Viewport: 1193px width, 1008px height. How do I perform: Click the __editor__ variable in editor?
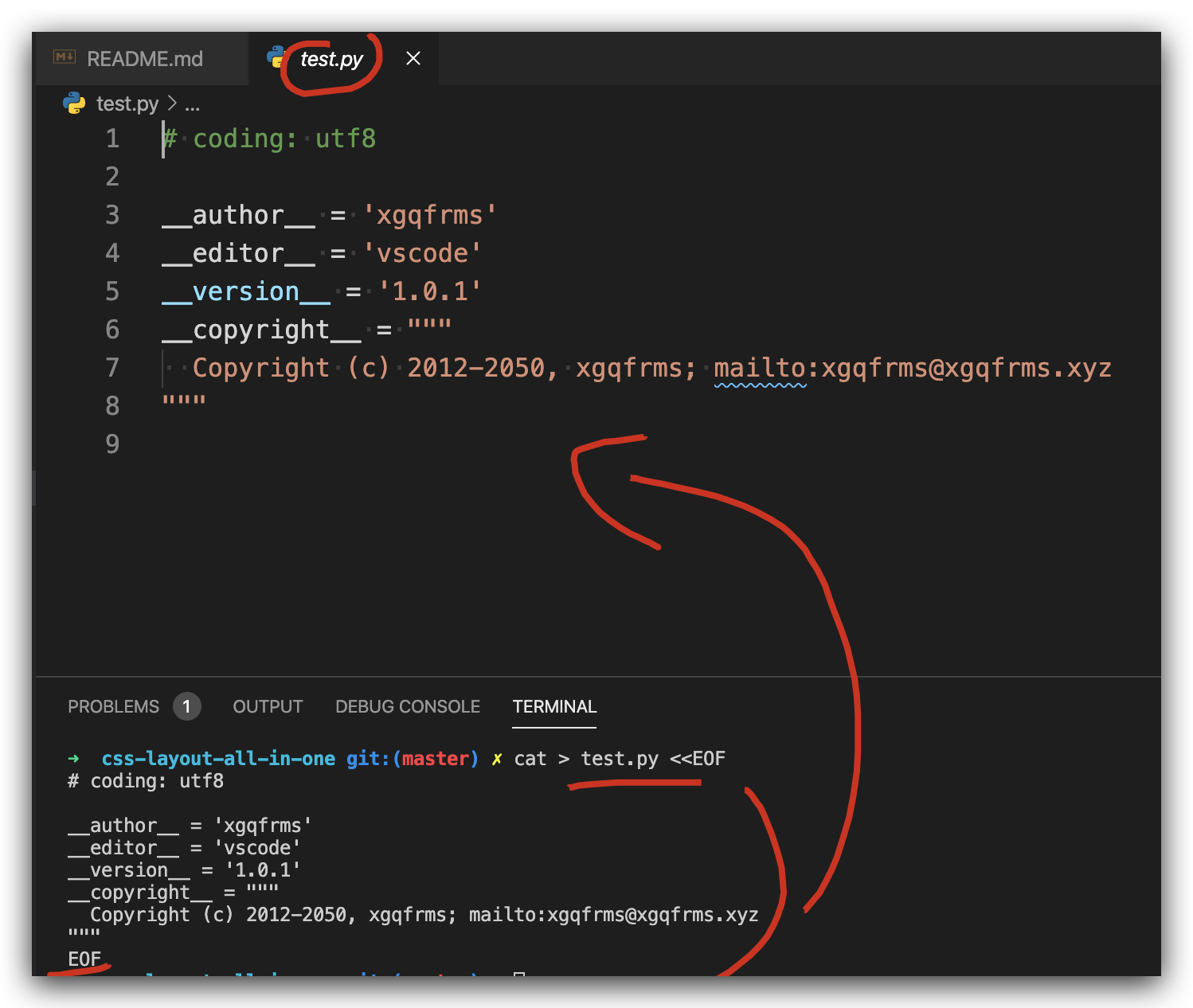coord(238,253)
